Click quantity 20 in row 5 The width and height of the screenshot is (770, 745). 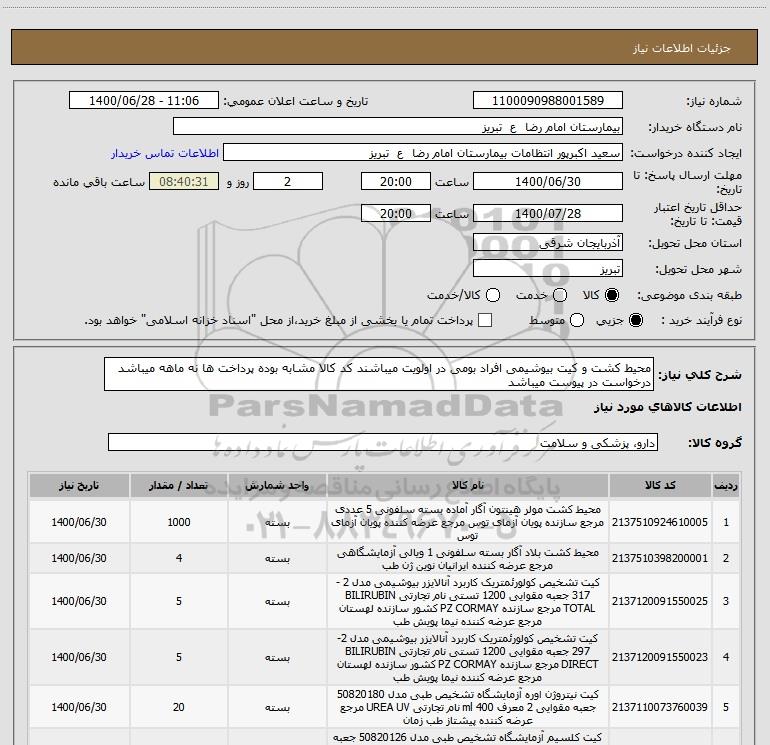(x=179, y=707)
